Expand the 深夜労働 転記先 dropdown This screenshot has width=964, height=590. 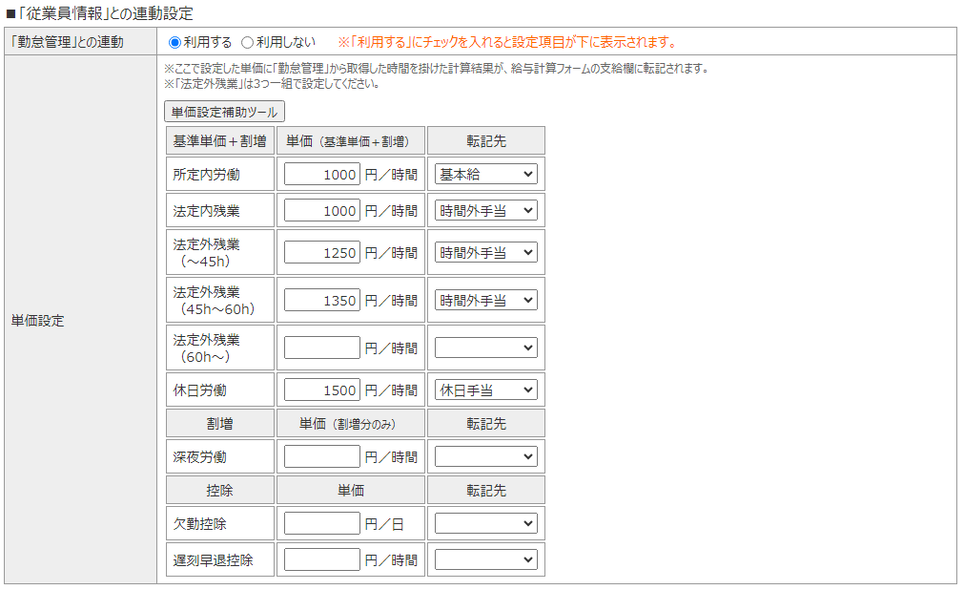pos(486,457)
